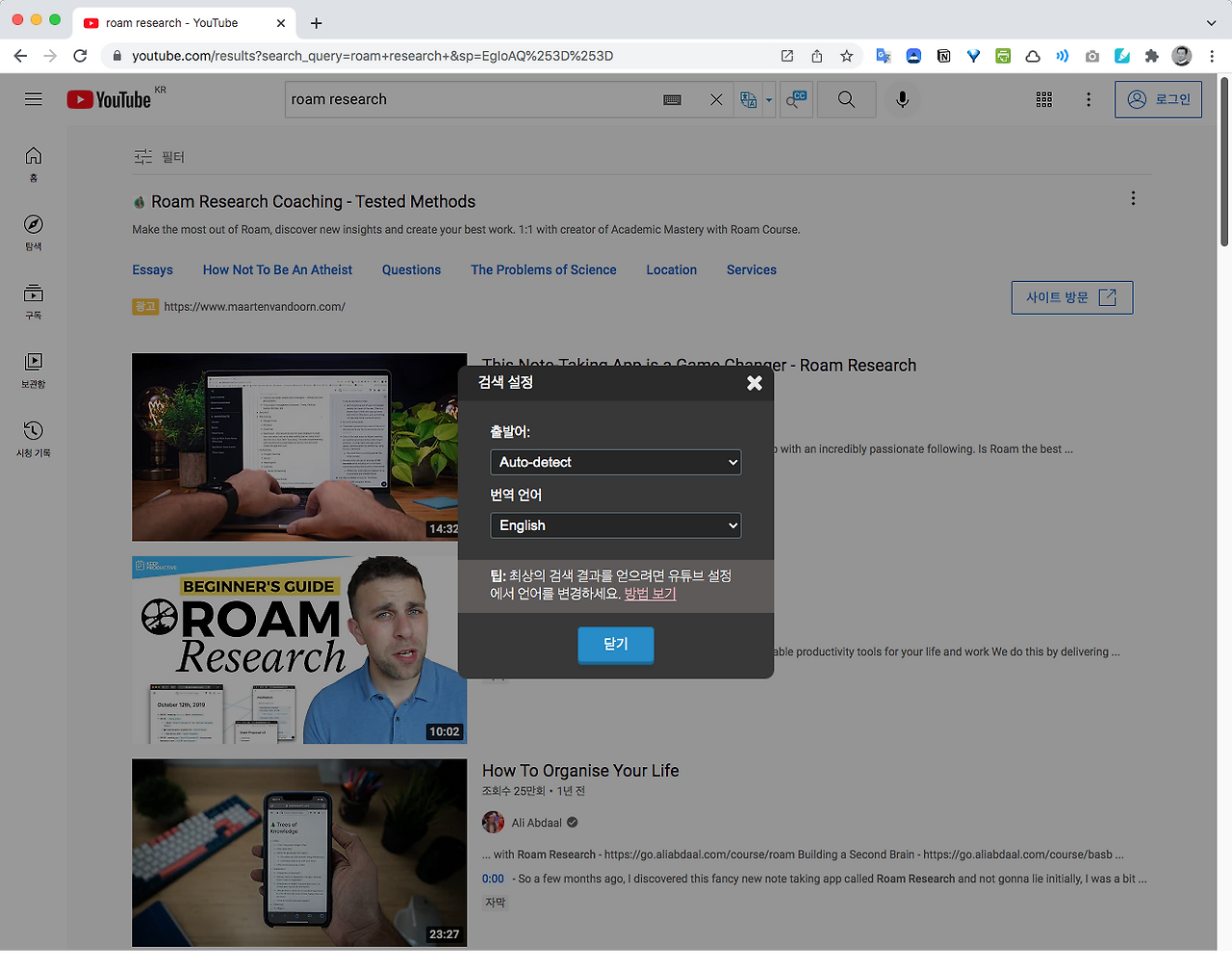Open the Roam Research Coaching ad title
The image size is (1232, 970).
click(x=313, y=201)
